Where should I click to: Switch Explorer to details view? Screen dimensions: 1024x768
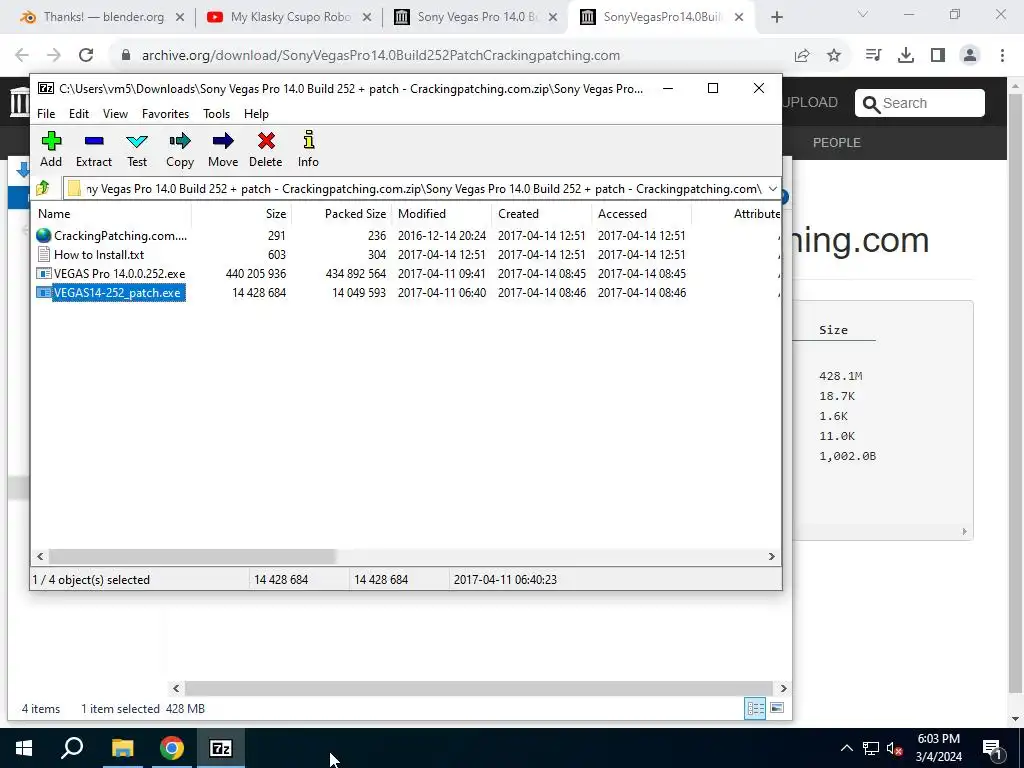(x=755, y=709)
